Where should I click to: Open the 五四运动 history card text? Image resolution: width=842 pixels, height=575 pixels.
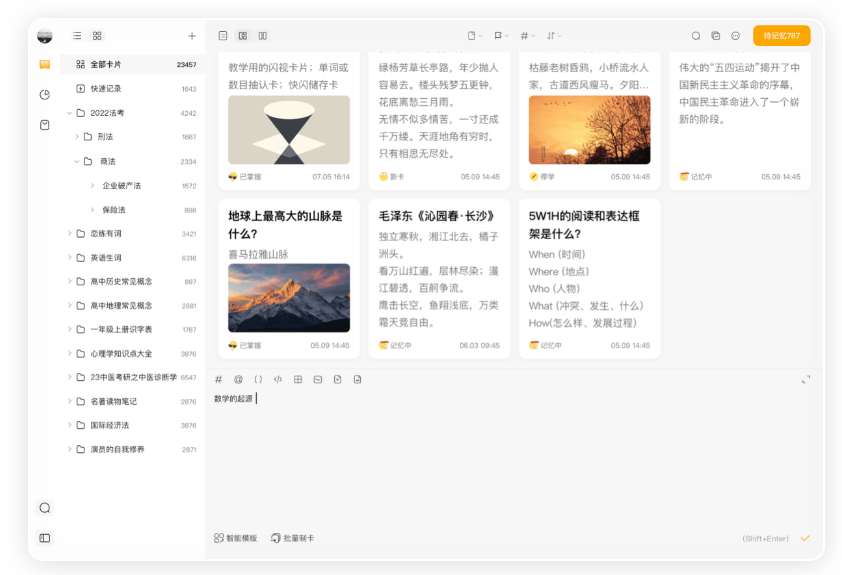coord(739,93)
